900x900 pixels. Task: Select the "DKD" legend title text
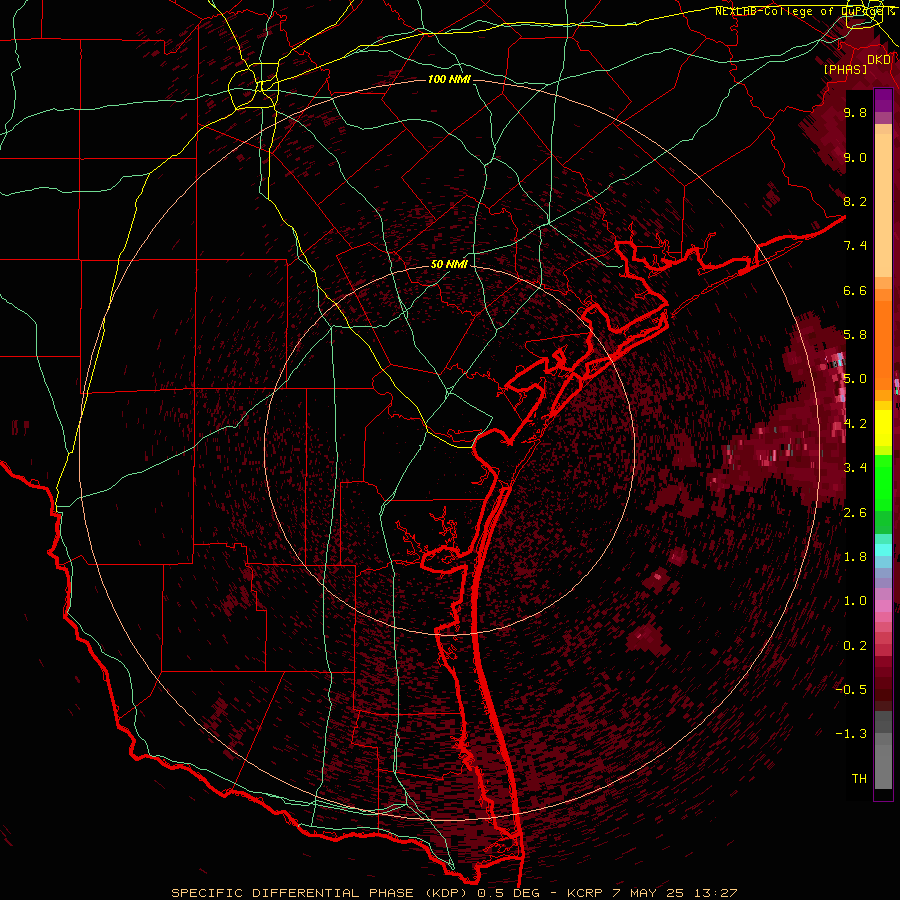tap(879, 59)
